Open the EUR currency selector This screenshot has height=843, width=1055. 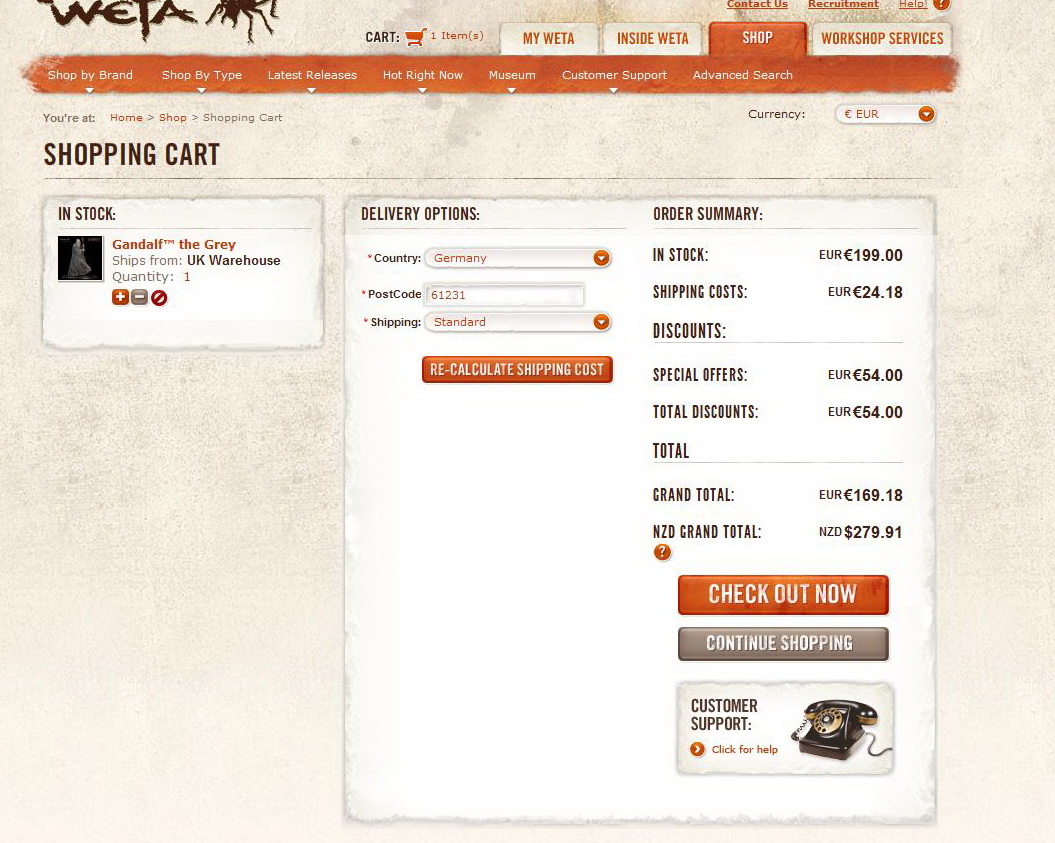tap(885, 114)
